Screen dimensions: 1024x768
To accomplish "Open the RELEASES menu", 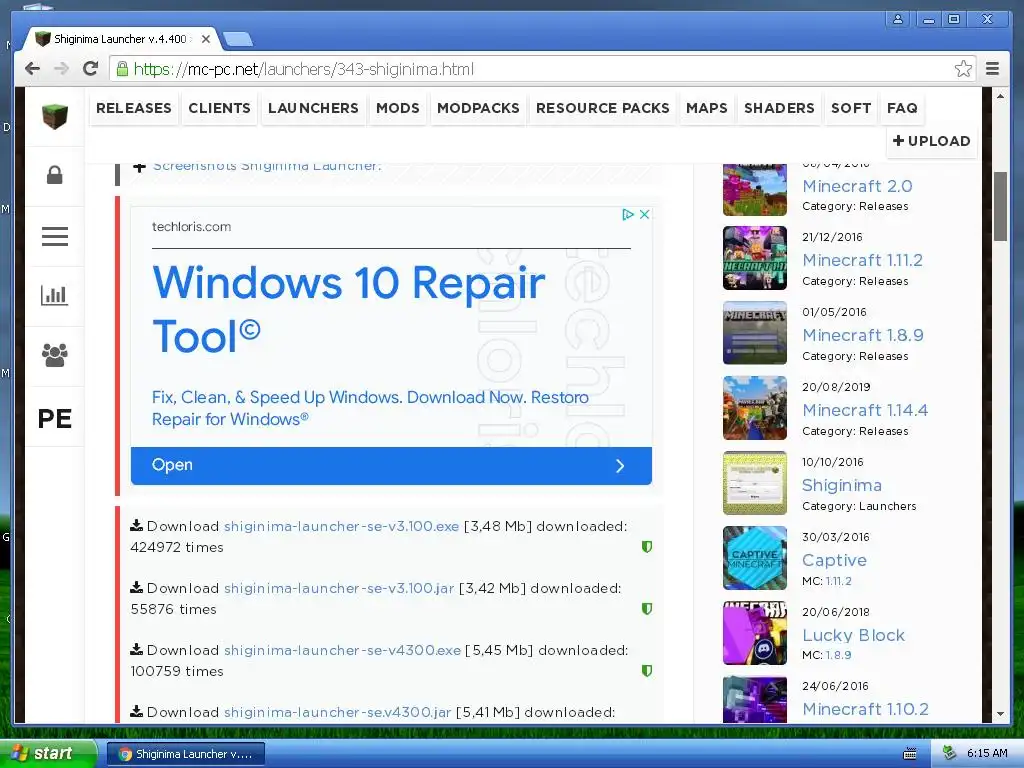I will pyautogui.click(x=134, y=108).
